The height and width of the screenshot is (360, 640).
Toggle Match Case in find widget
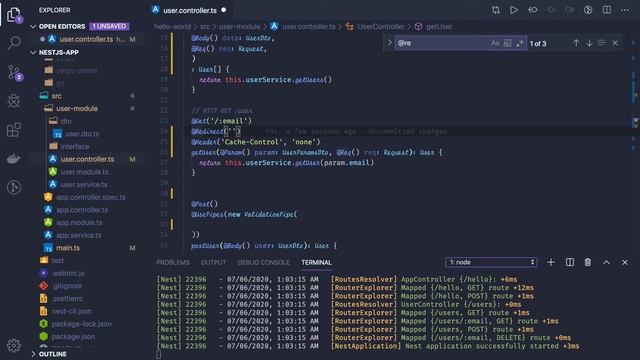pyautogui.click(x=495, y=43)
